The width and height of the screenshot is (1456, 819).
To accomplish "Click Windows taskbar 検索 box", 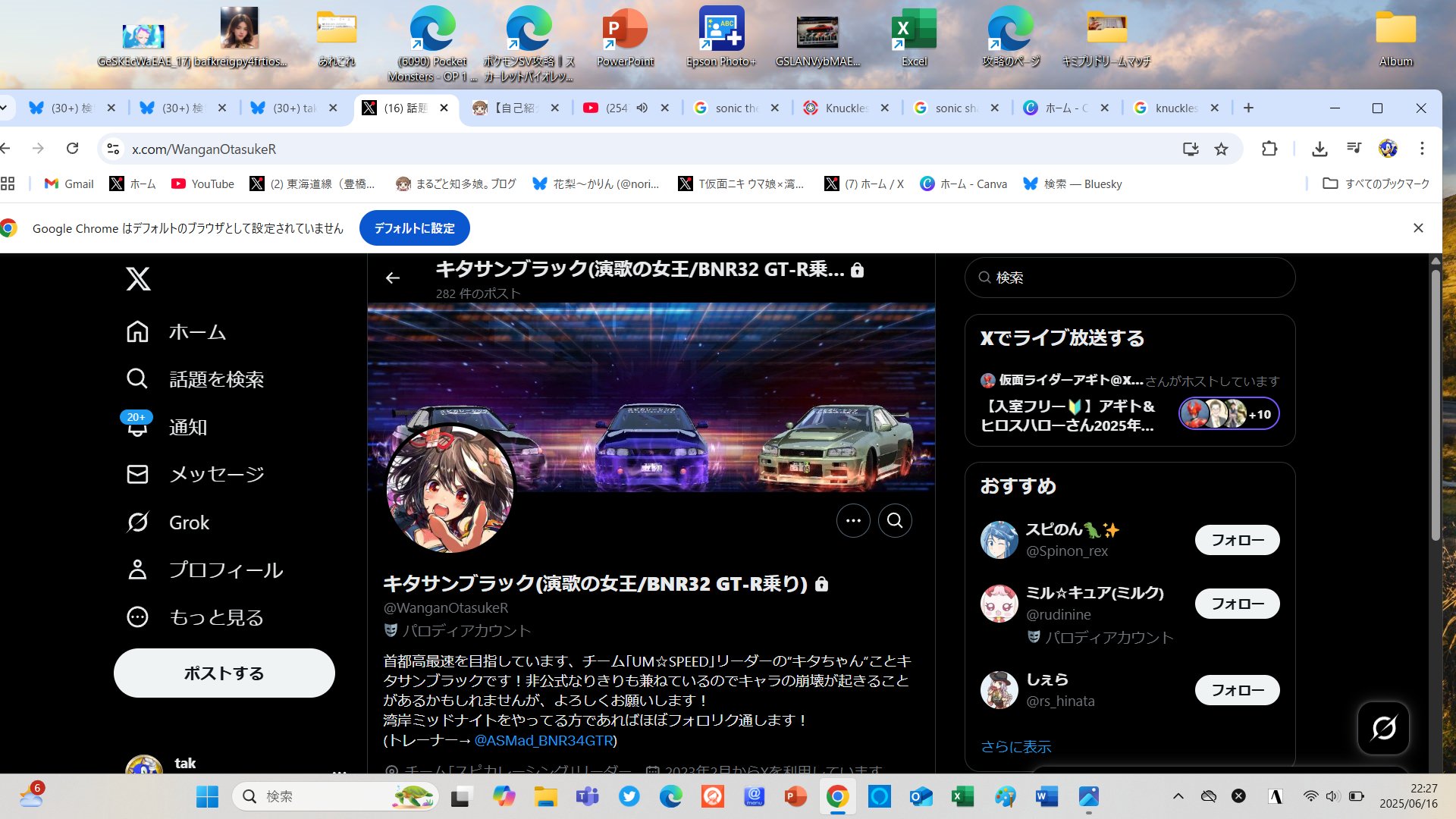I will coord(336,796).
